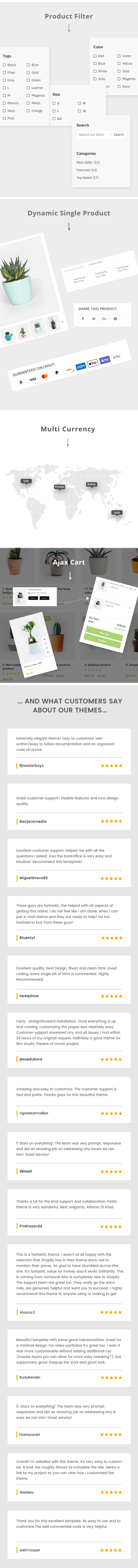Toggle the Leather tag checkbox
Image resolution: width=138 pixels, height=1568 pixels.
pos(28,88)
